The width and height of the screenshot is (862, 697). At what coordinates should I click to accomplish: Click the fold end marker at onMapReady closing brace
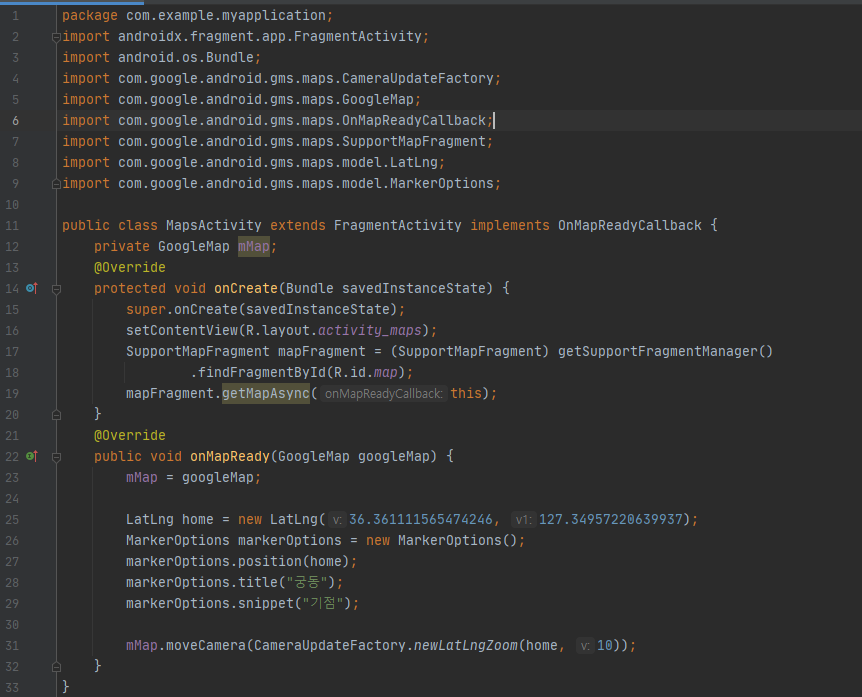click(x=56, y=667)
